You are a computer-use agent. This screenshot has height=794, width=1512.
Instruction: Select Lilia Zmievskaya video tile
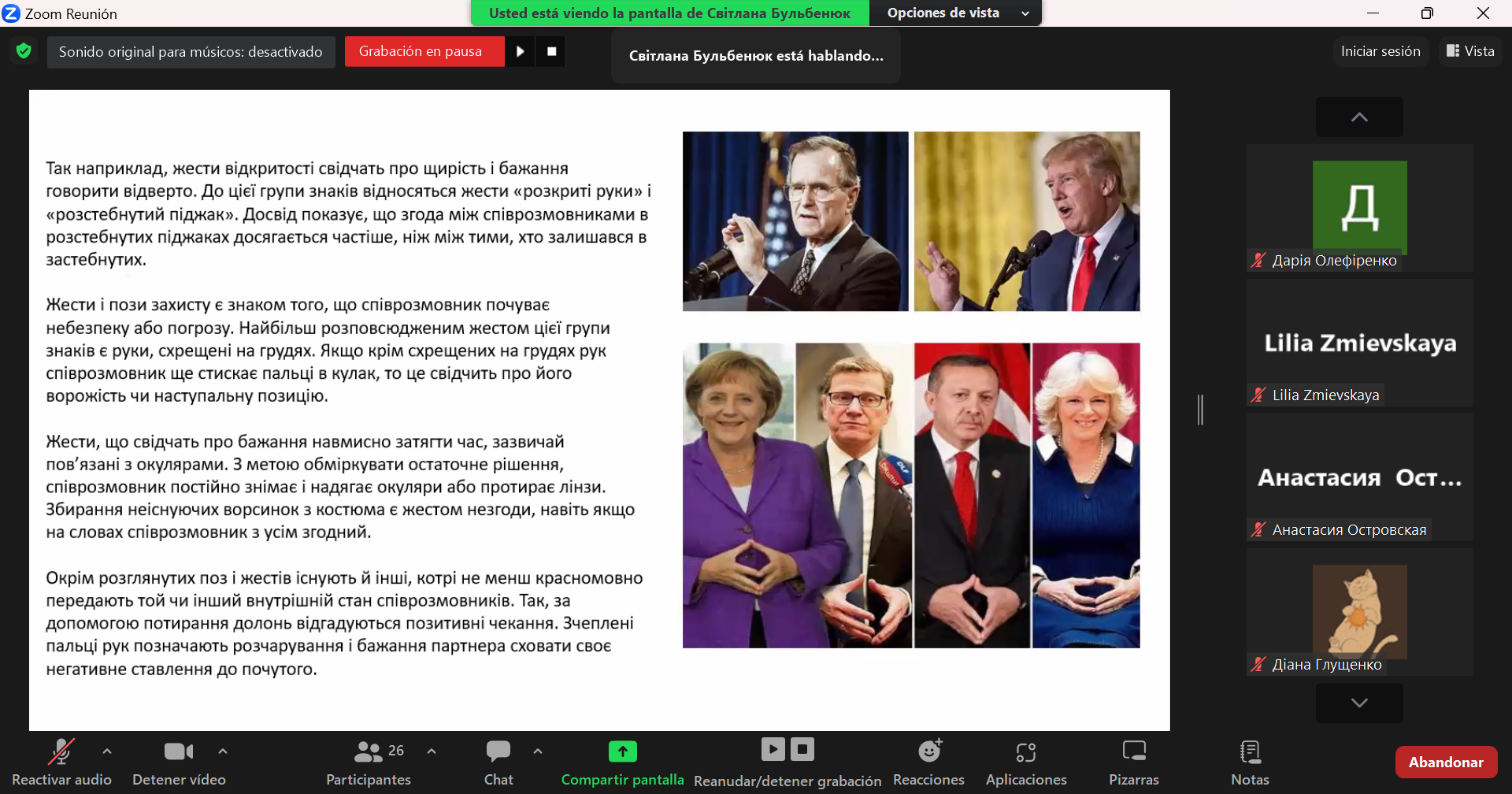pyautogui.click(x=1359, y=343)
